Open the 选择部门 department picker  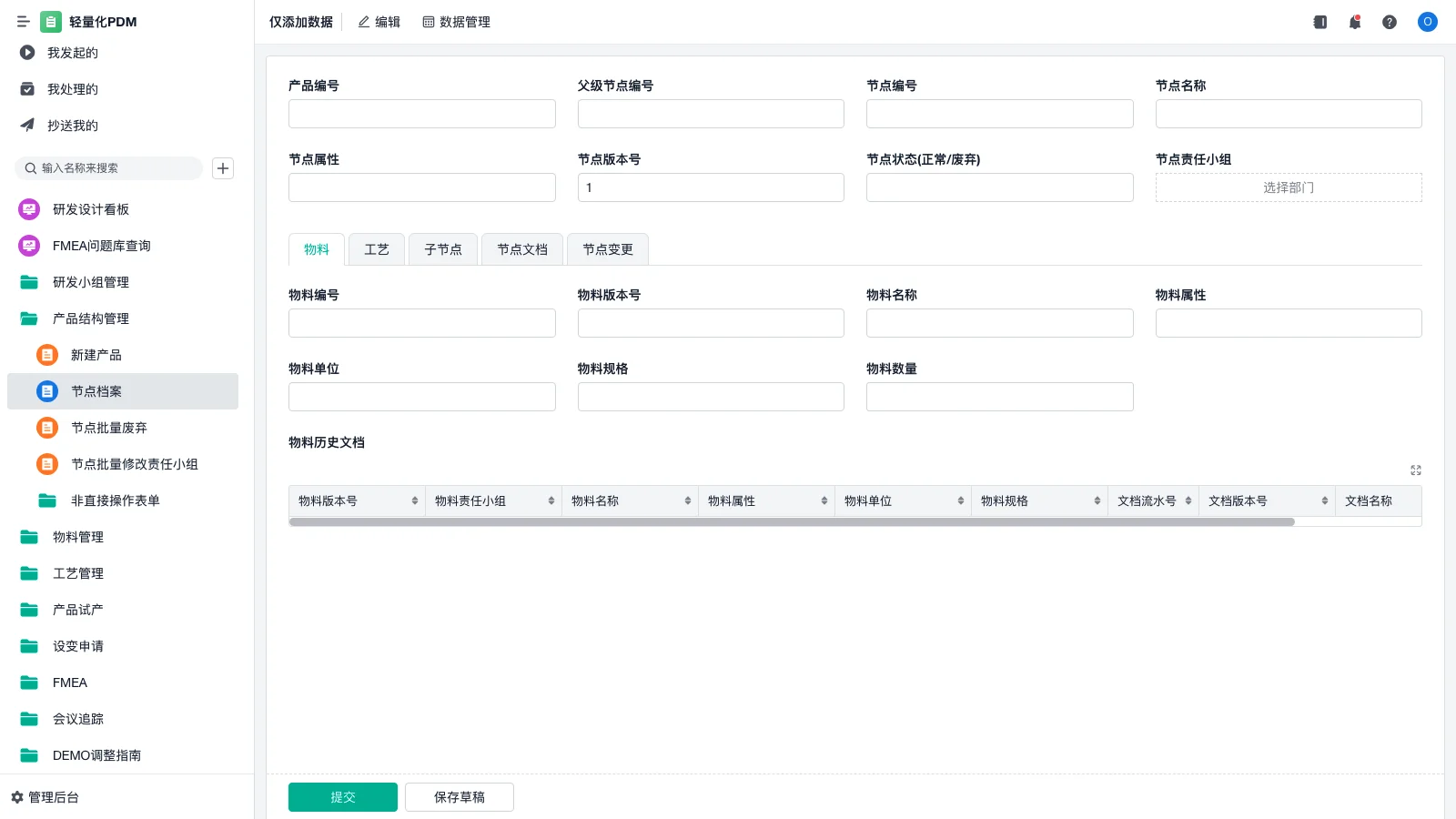coord(1288,187)
